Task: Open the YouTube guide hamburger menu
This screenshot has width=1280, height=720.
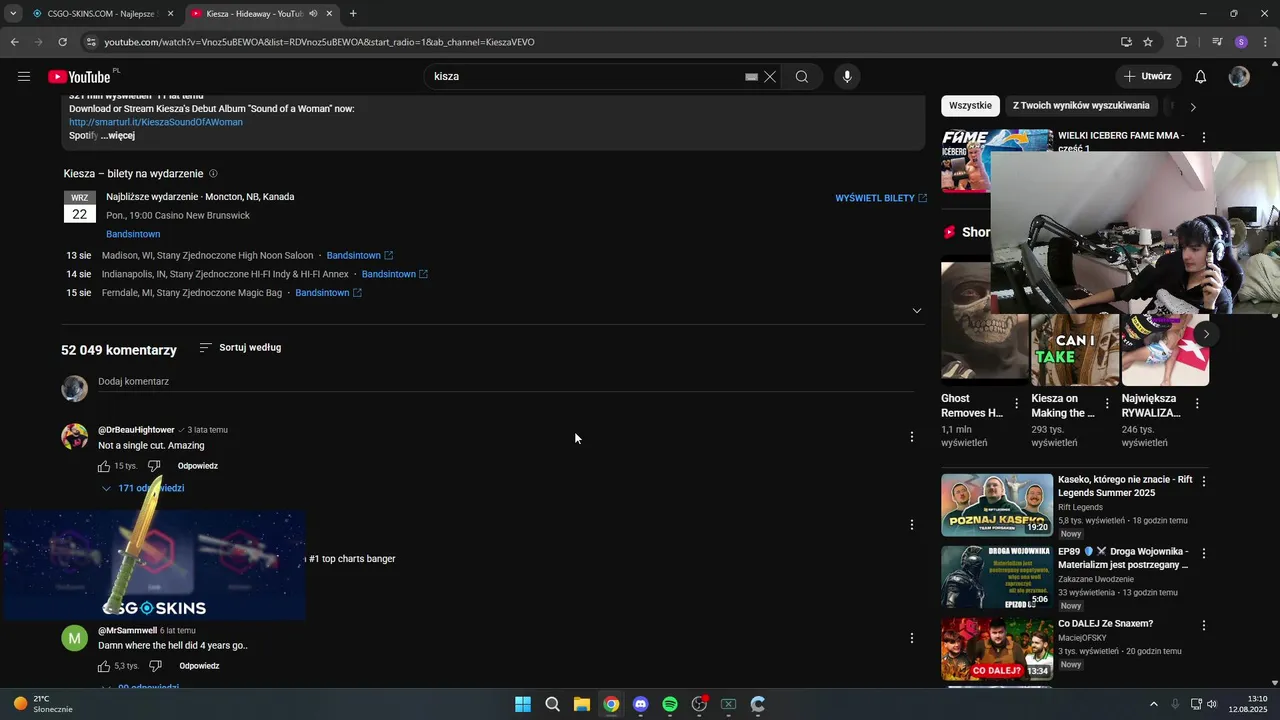Action: (24, 77)
